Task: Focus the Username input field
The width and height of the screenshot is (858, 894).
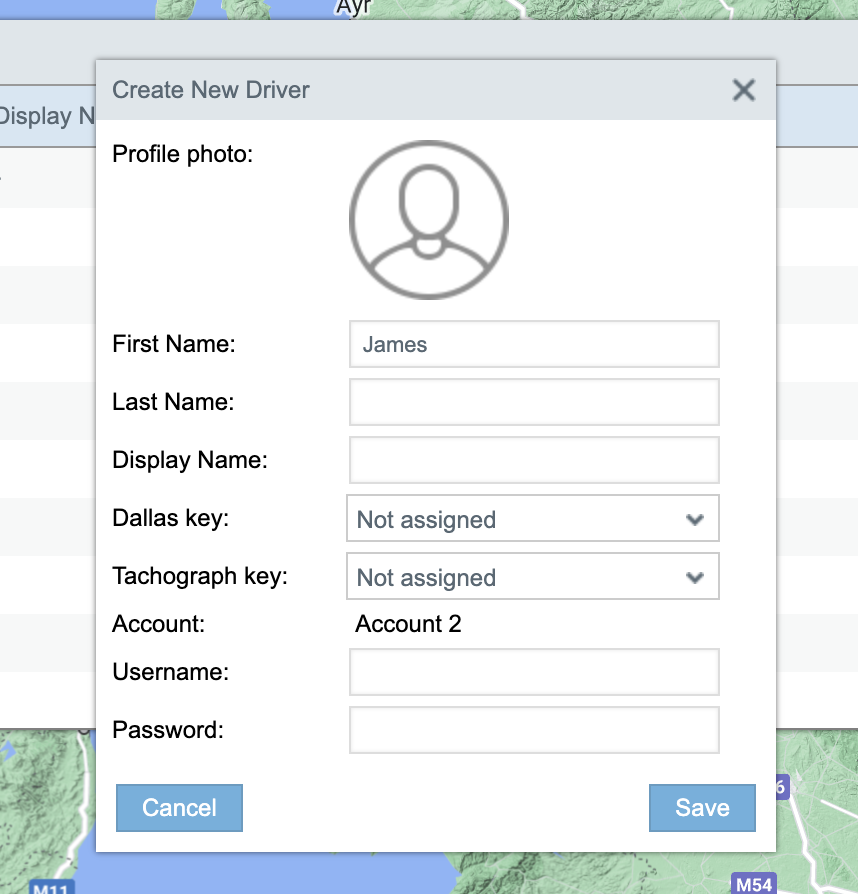Action: (x=534, y=672)
